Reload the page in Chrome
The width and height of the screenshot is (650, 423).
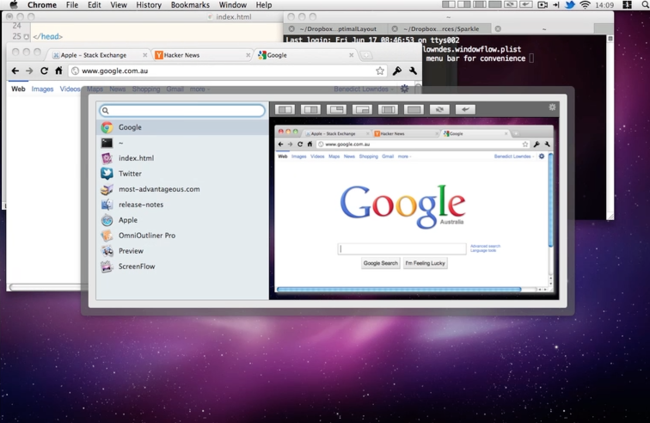[44, 71]
